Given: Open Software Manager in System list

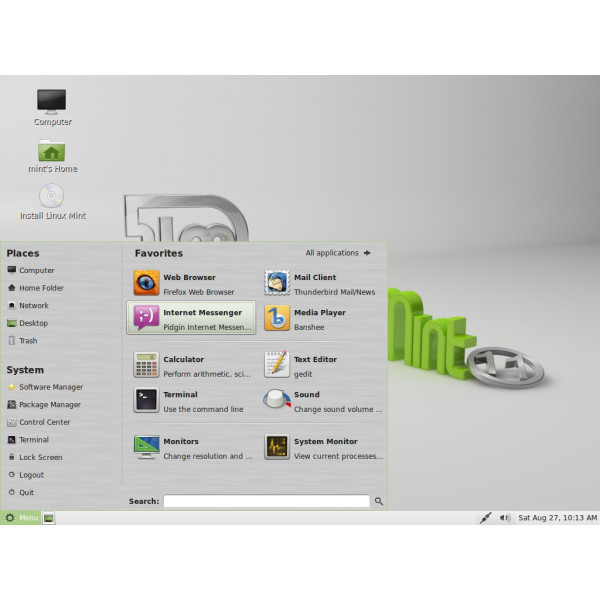Looking at the screenshot, I should point(50,387).
